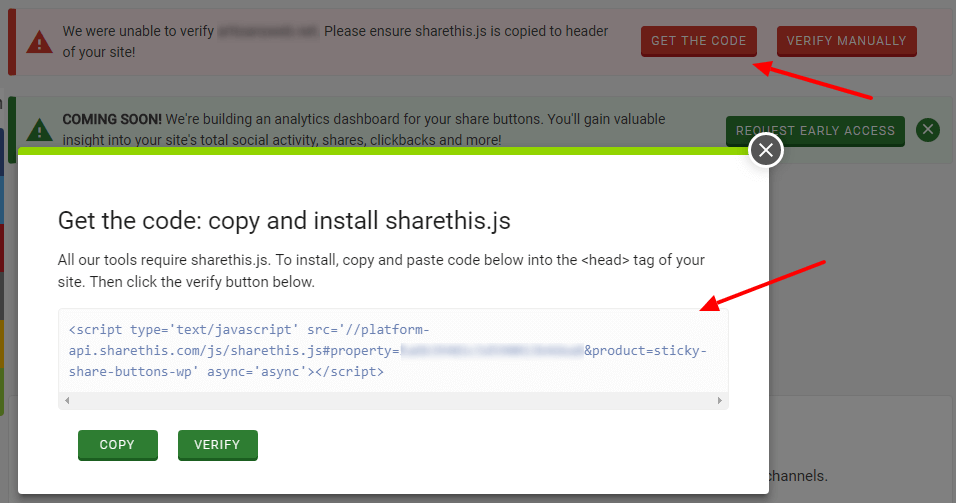This screenshot has height=503, width=956.
Task: Click the green warning triangle icon
Action: pos(40,129)
